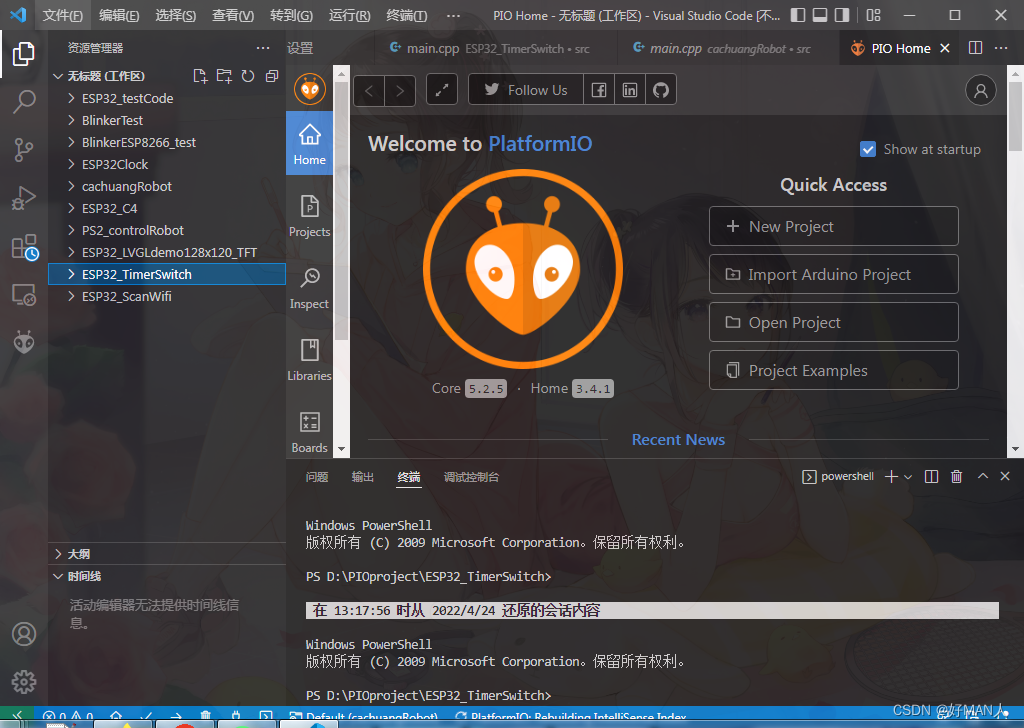Open the explorer panel more actions menu

263,48
